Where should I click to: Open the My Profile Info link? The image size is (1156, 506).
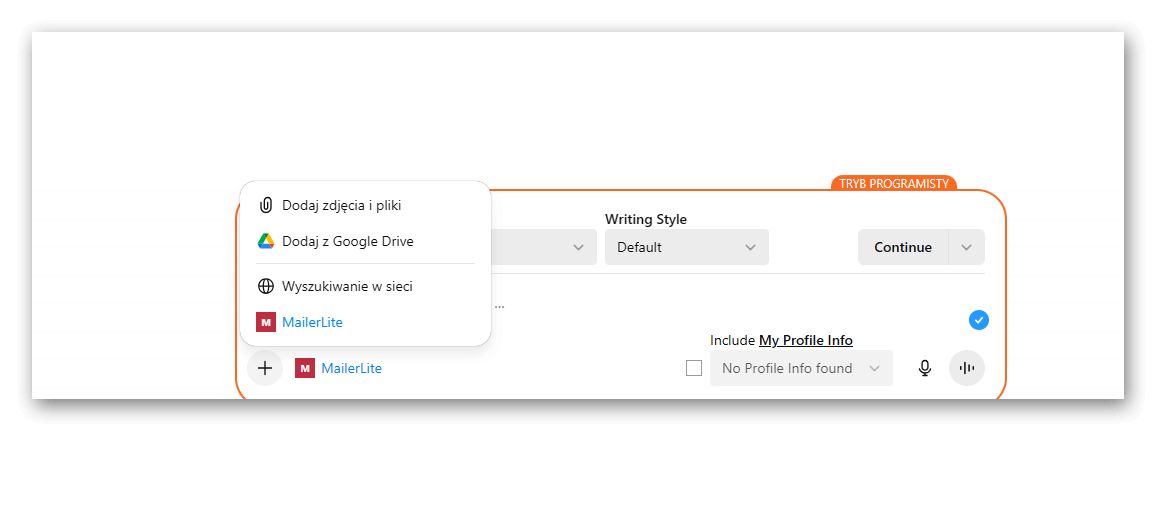[x=805, y=340]
